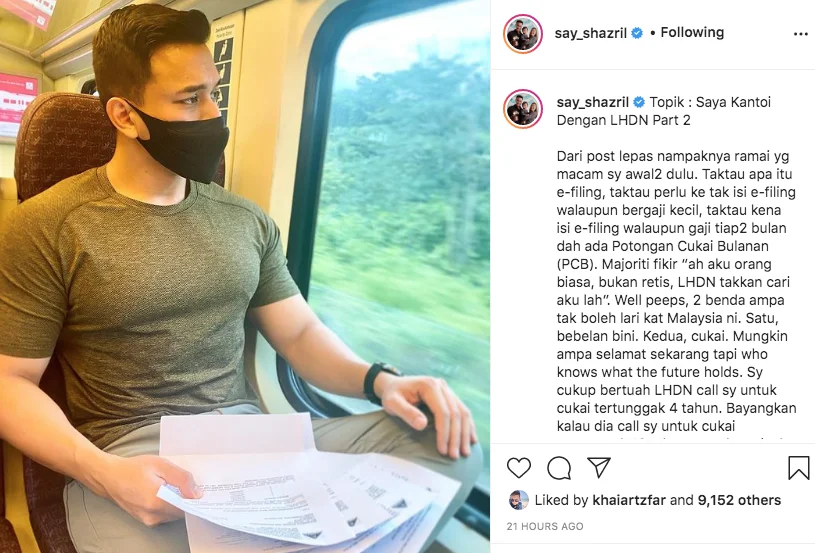
Task: Click the caption title about LHDN Part 2
Action: [x=664, y=111]
